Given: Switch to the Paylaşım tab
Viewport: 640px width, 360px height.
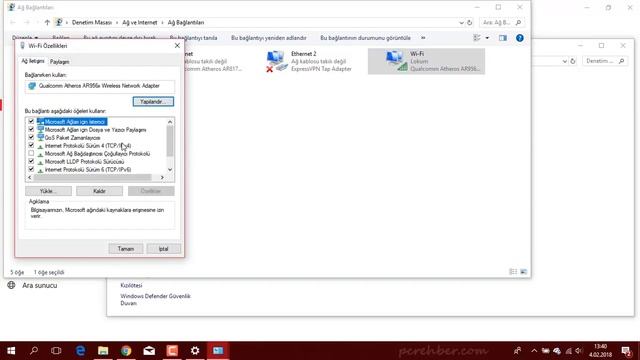Looking at the screenshot, I should (x=60, y=62).
